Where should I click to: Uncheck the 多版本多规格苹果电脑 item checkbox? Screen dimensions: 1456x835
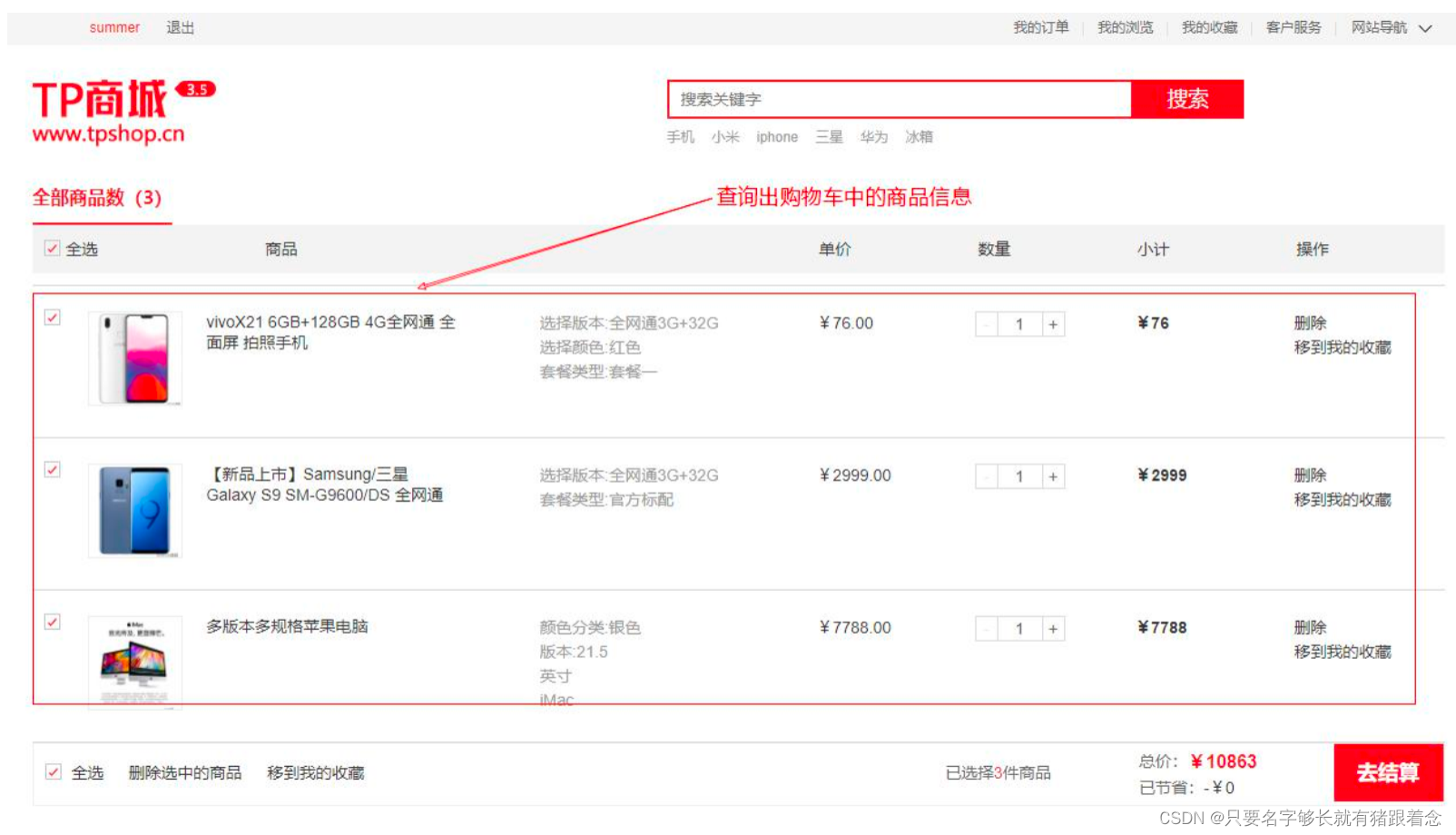coord(53,623)
